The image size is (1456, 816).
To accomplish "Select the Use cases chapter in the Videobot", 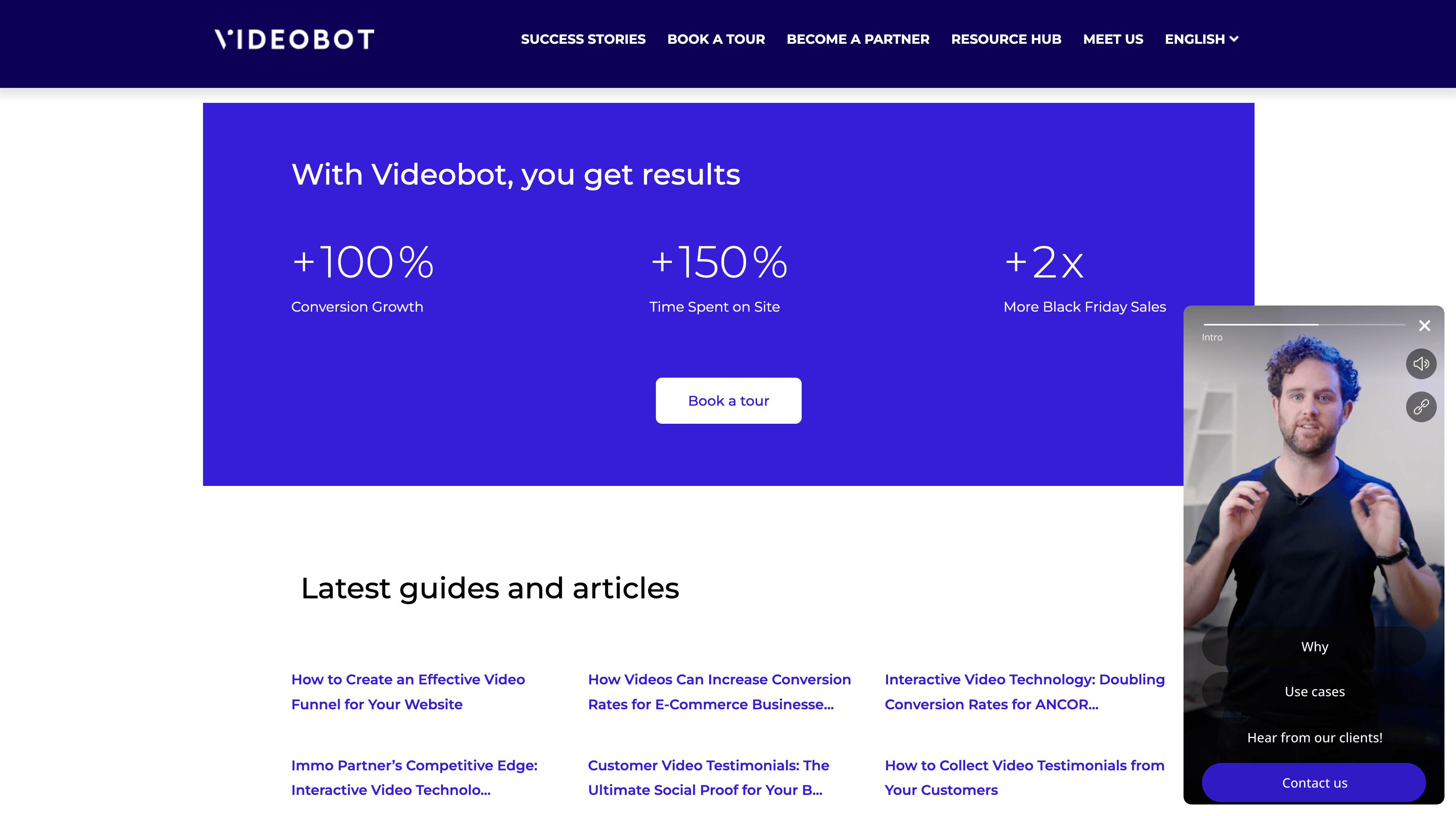I will (x=1314, y=691).
